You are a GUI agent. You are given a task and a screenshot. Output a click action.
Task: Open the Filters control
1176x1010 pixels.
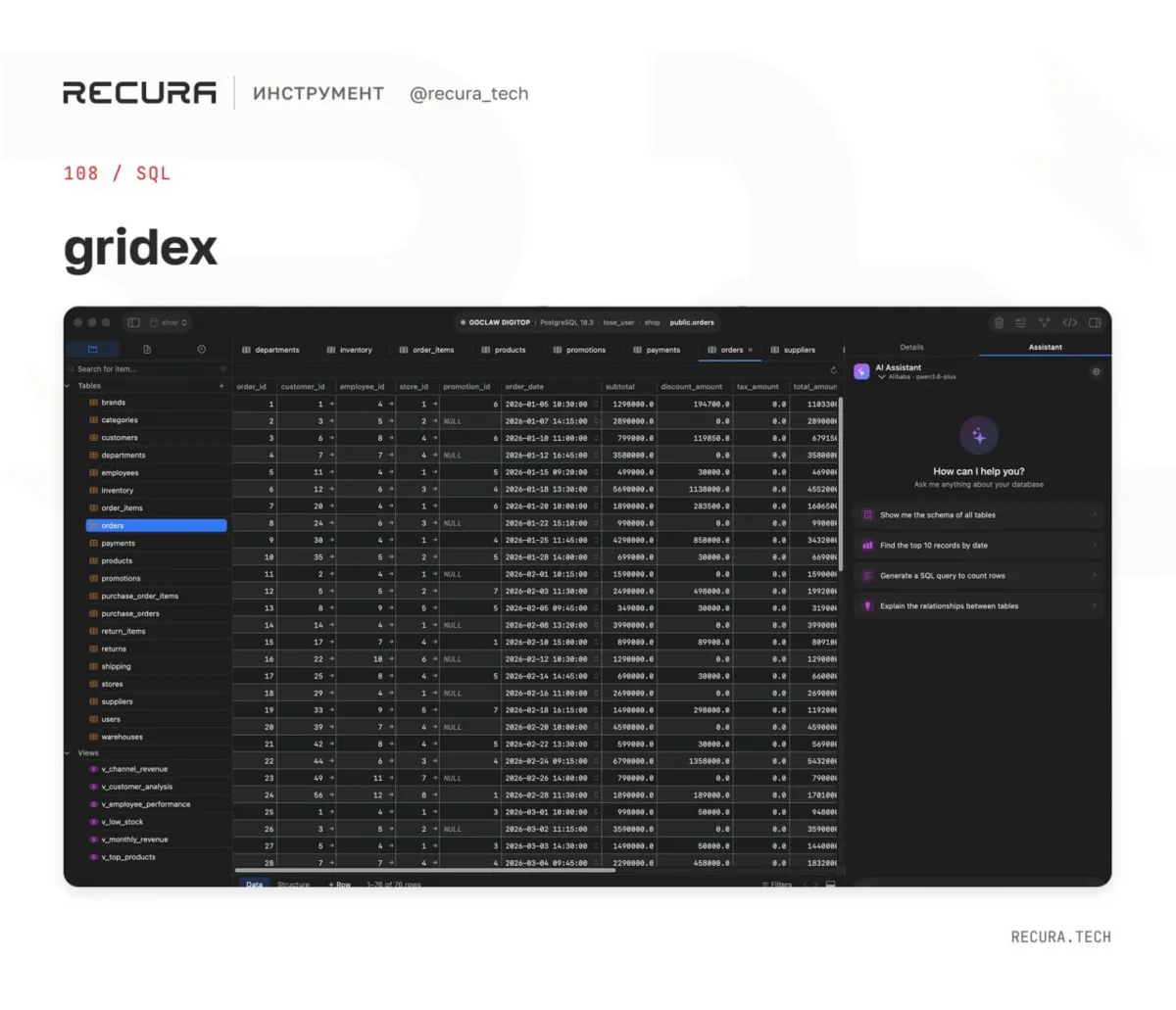tap(777, 884)
